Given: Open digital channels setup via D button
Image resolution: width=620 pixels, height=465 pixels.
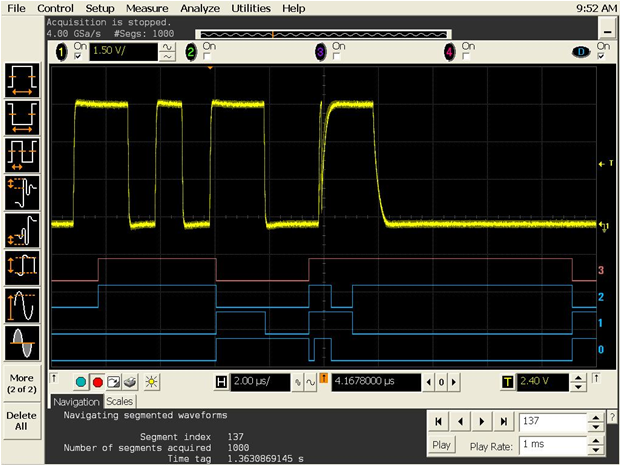Looking at the screenshot, I should (x=581, y=52).
